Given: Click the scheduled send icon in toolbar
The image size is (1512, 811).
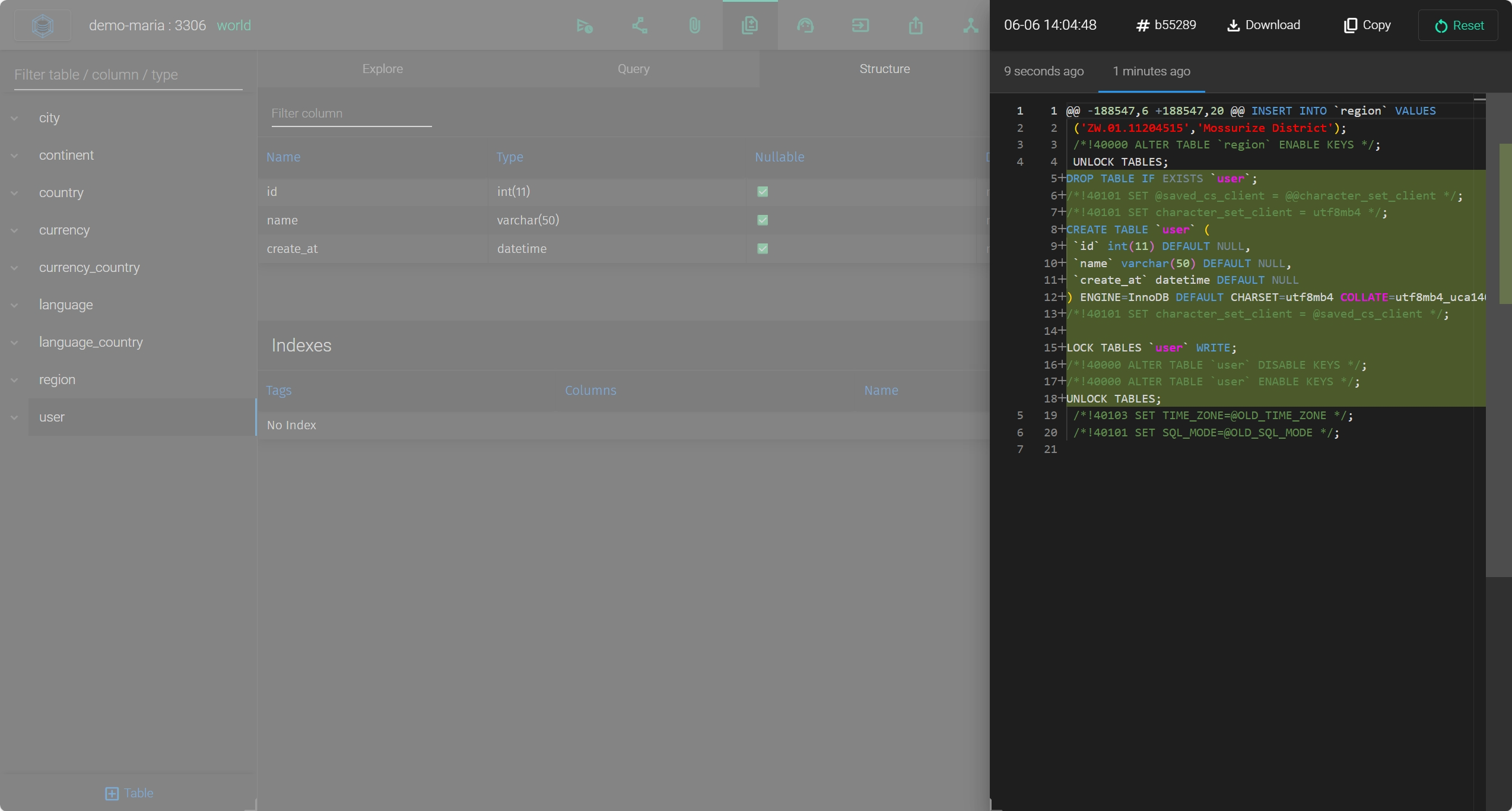Looking at the screenshot, I should 584,26.
